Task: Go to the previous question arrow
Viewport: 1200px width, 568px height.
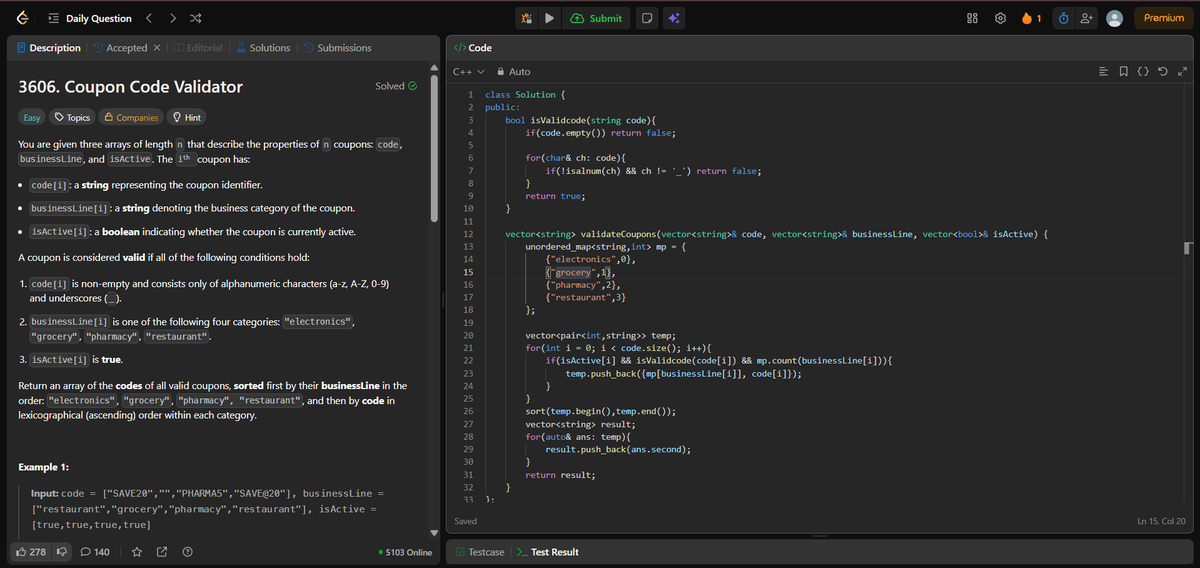Action: [x=149, y=18]
